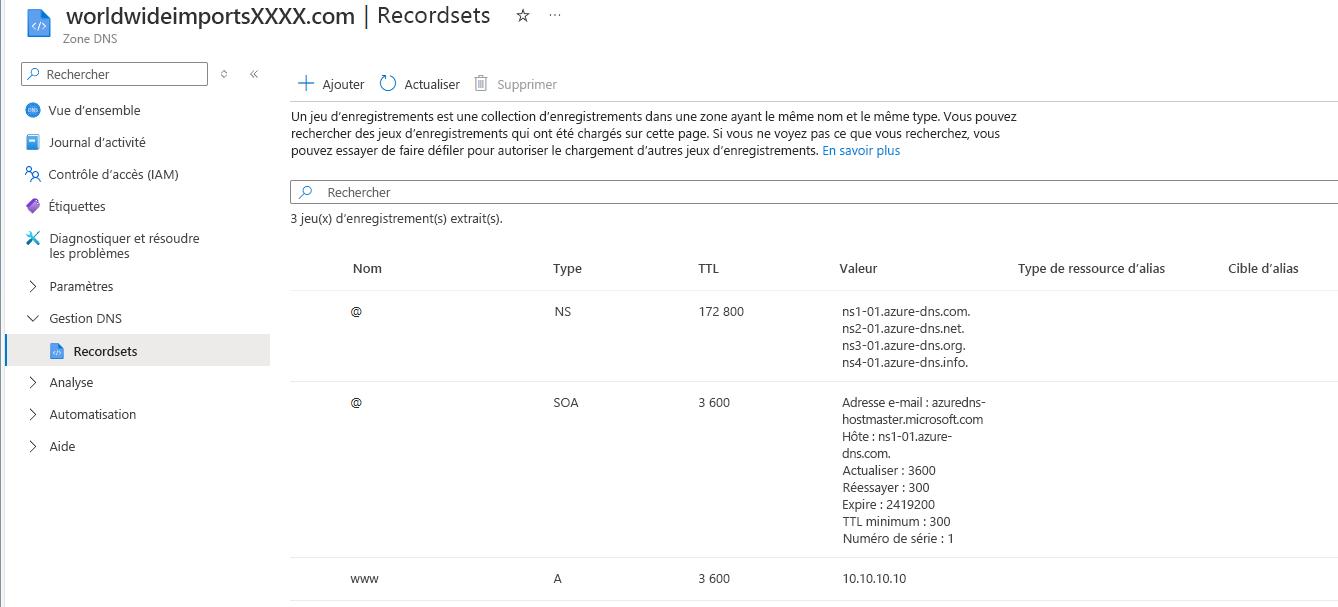
Task: Click the Journal d'activité icon
Action: pyautogui.click(x=33, y=142)
